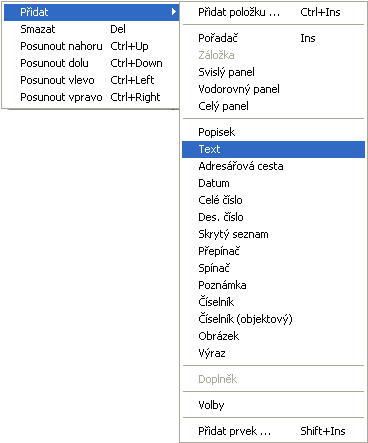
Task: Add a Vodorovný panel
Action: (x=273, y=89)
